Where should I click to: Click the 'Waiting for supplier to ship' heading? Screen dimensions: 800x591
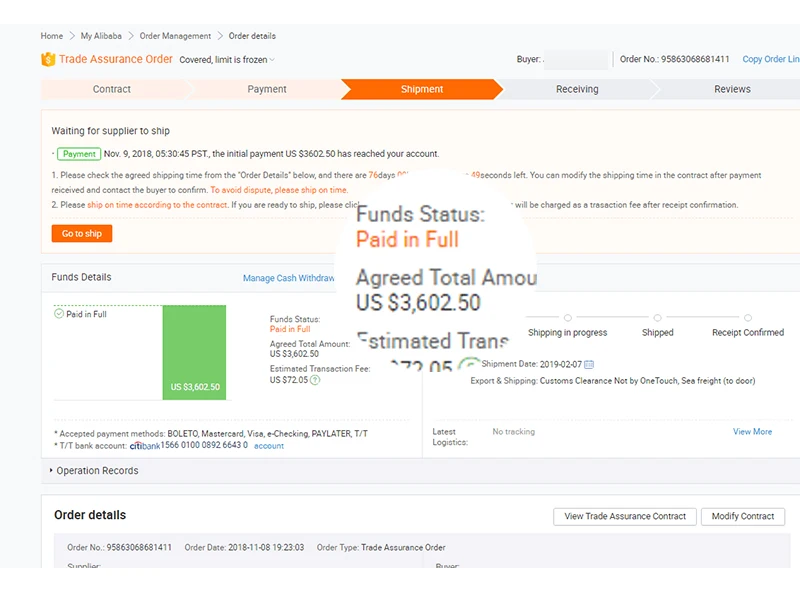(110, 131)
